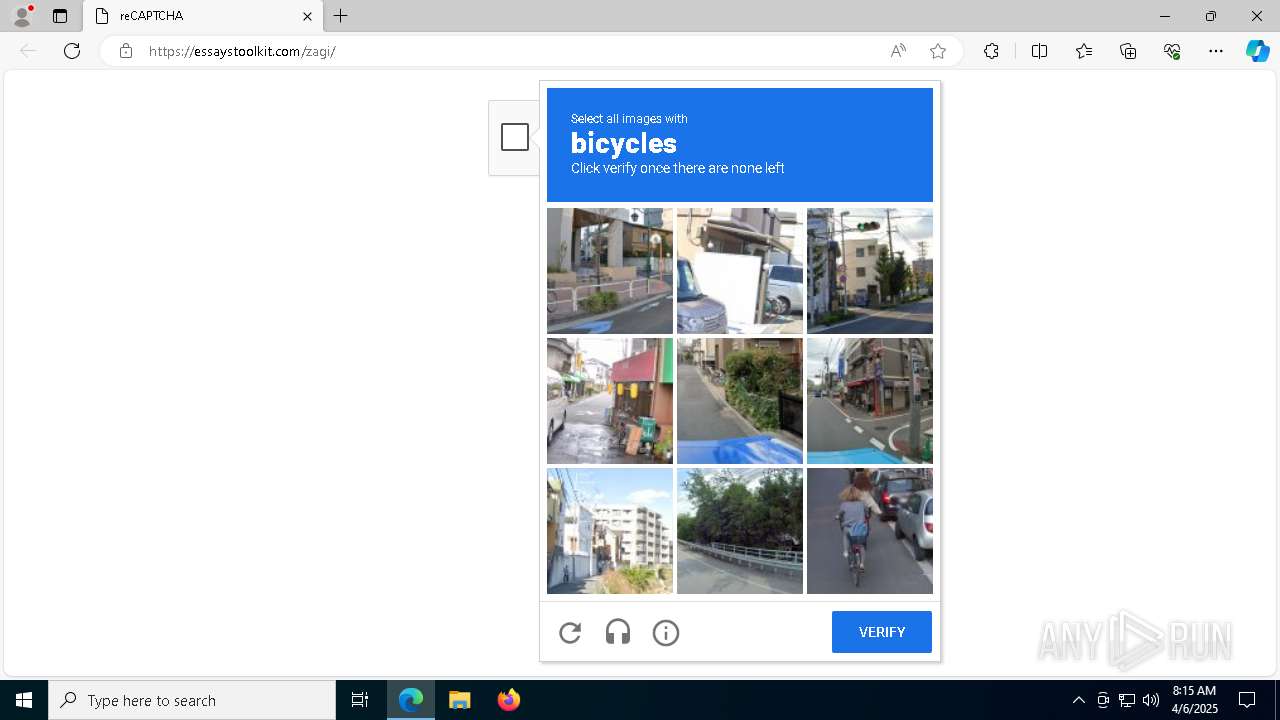Click the taskbar search box
Viewport: 1280px width, 720px height.
192,700
